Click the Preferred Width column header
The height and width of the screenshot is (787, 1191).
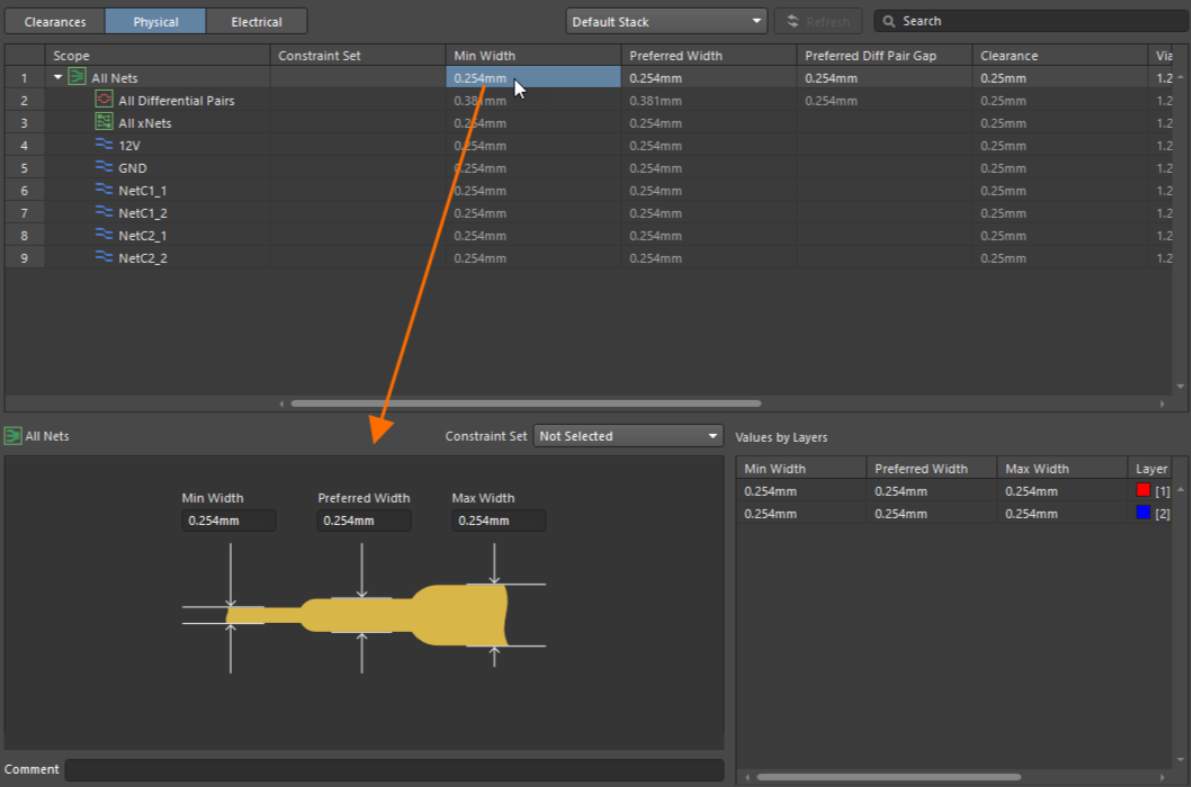click(x=708, y=56)
